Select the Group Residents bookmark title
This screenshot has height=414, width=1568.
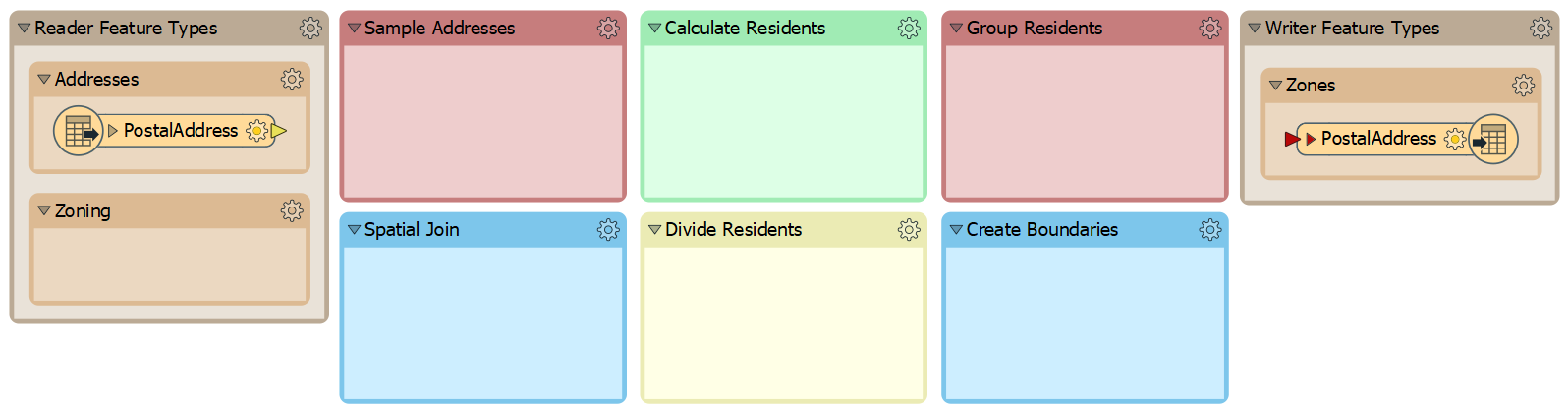pos(1035,29)
